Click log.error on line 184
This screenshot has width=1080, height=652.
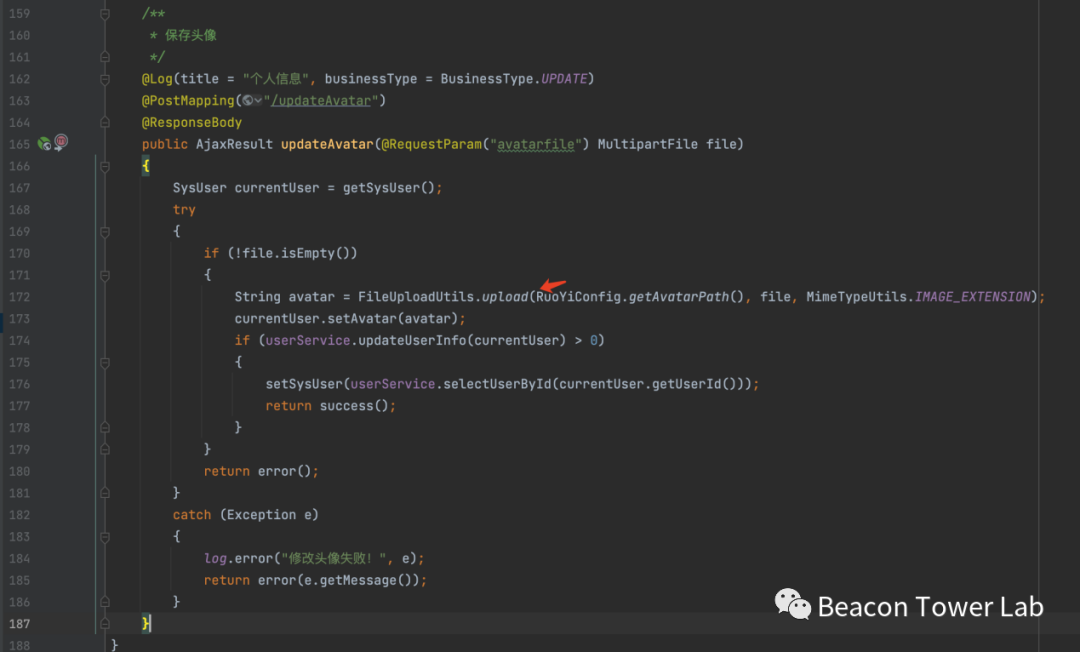tap(238, 558)
